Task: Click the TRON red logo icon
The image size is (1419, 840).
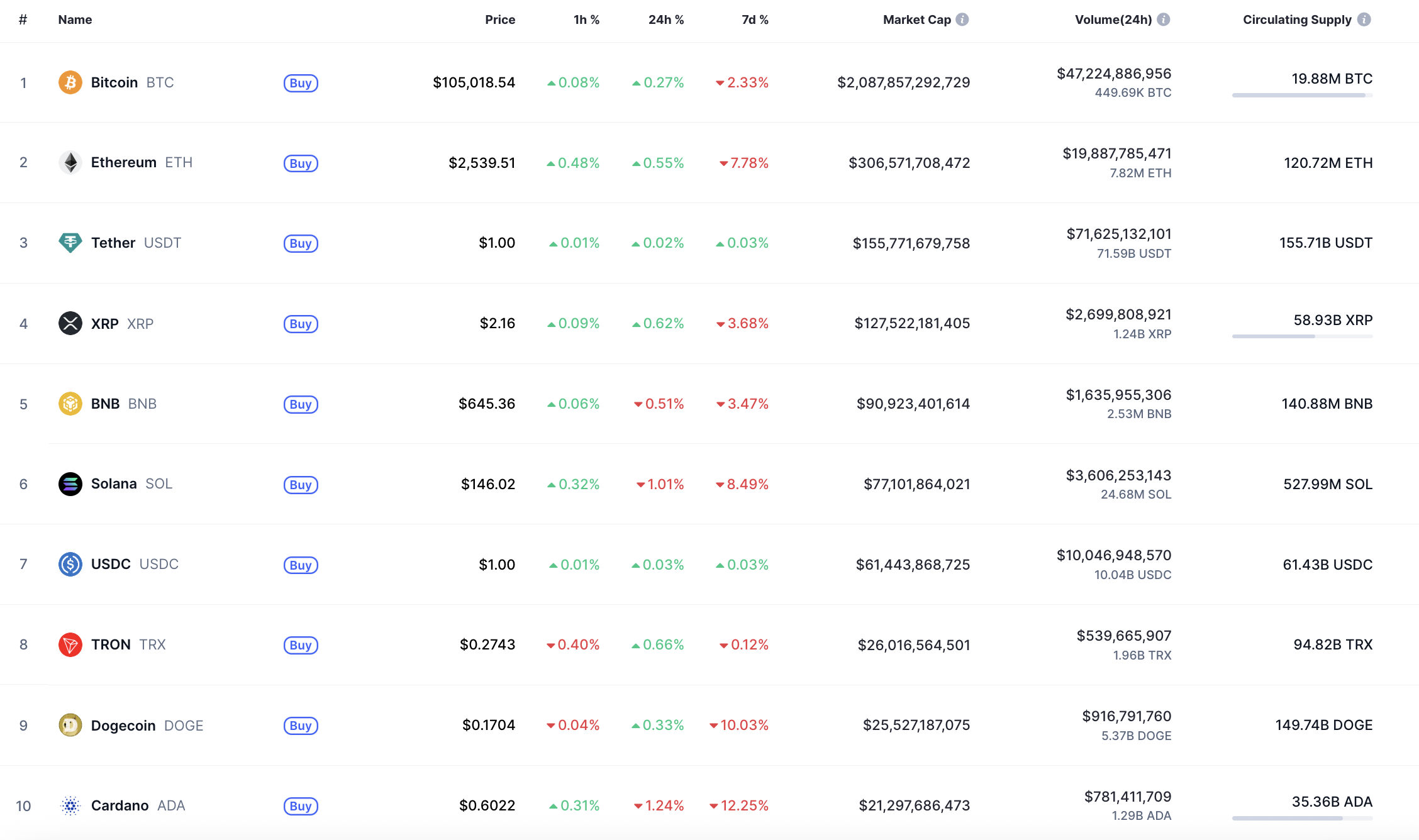Action: coord(70,644)
